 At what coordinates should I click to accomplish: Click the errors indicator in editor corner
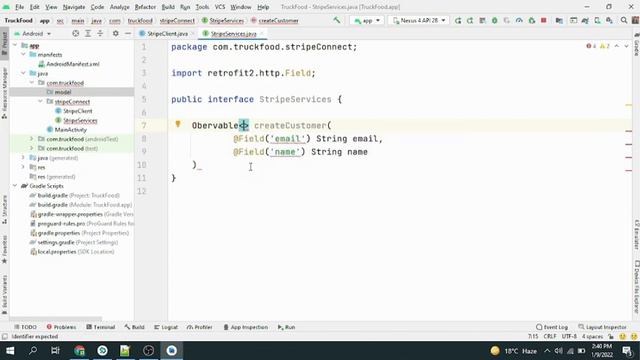tap(591, 47)
